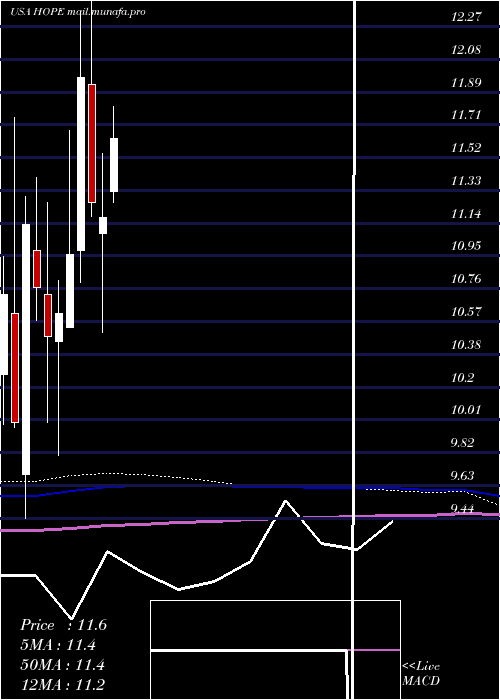Click the 12.27 price axis label
This screenshot has width=500, height=700.
coord(466,17)
